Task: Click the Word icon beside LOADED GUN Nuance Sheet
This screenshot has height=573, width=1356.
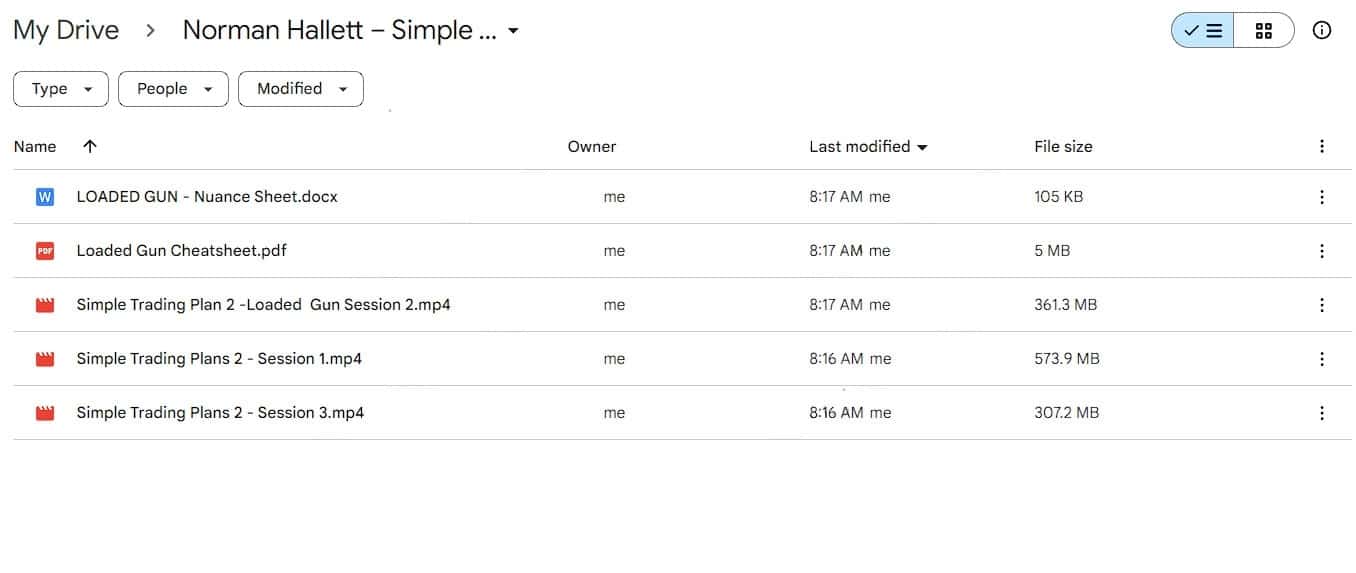Action: [44, 197]
